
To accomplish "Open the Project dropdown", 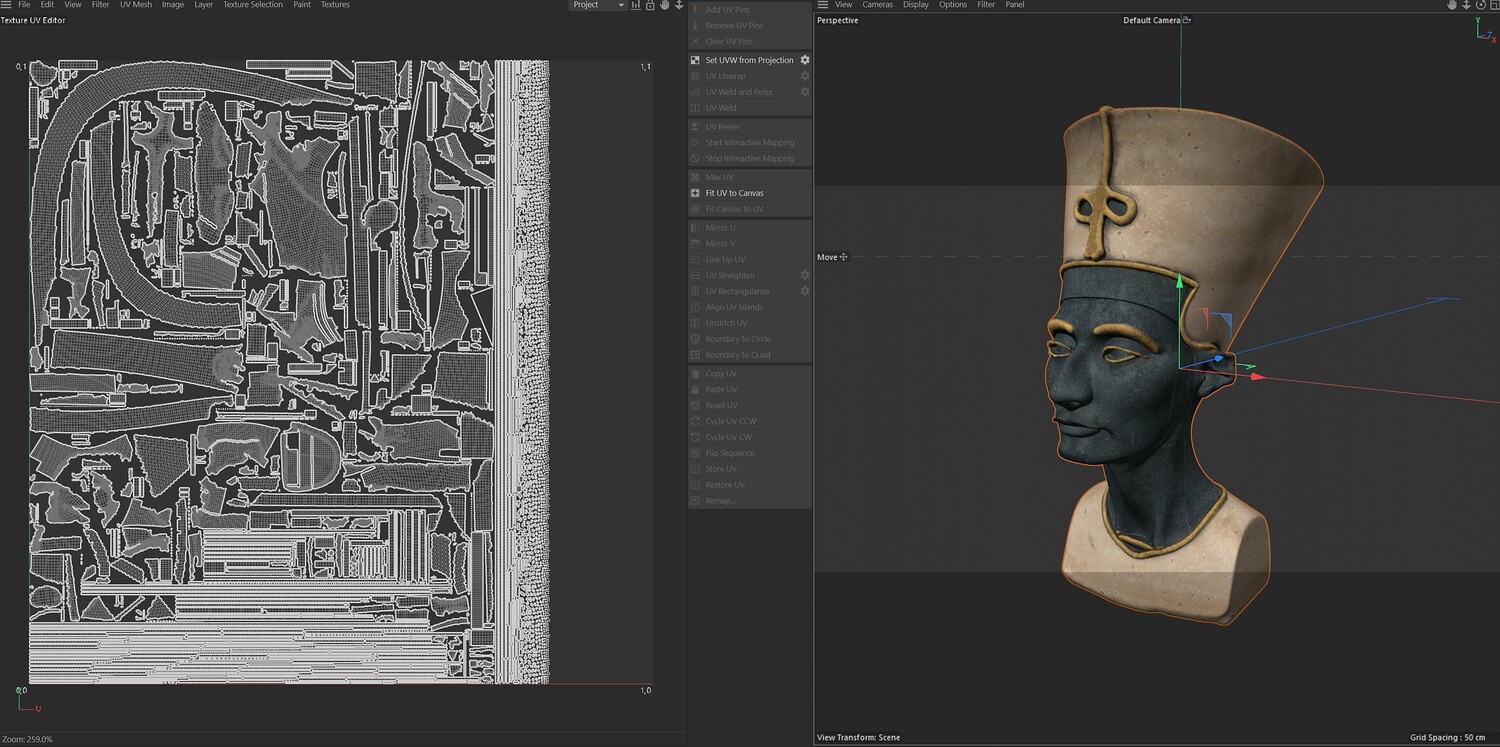I will tap(597, 5).
